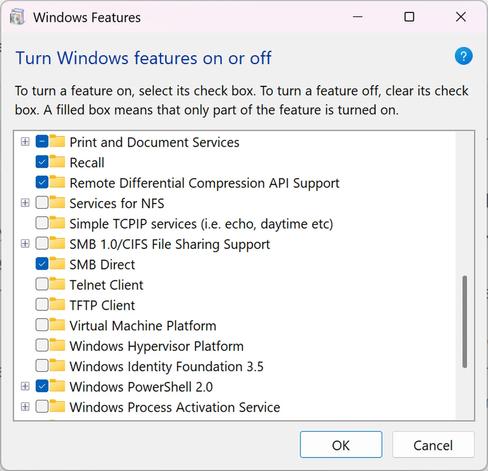This screenshot has height=471, width=488.
Task: Expand the Print and Document Services node
Action: 25,142
